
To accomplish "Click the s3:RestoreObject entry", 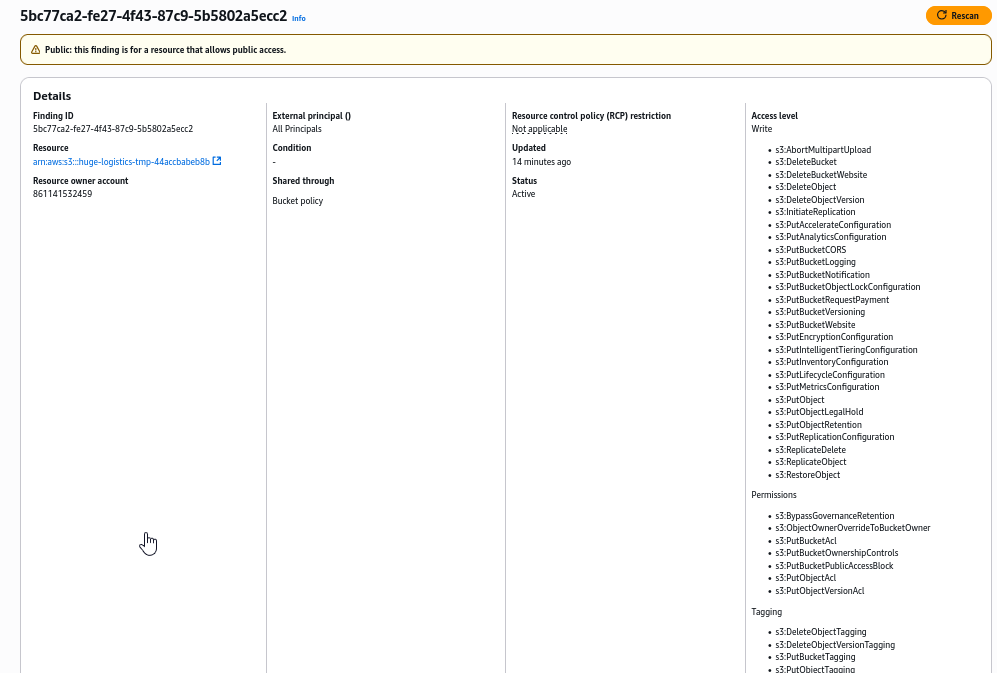I will point(808,475).
